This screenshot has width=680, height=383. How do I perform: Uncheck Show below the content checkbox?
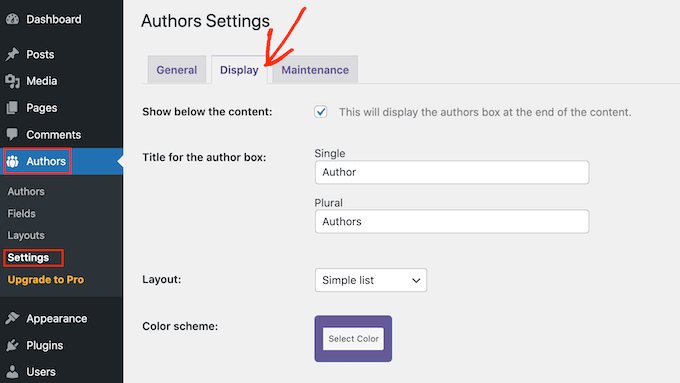[321, 112]
